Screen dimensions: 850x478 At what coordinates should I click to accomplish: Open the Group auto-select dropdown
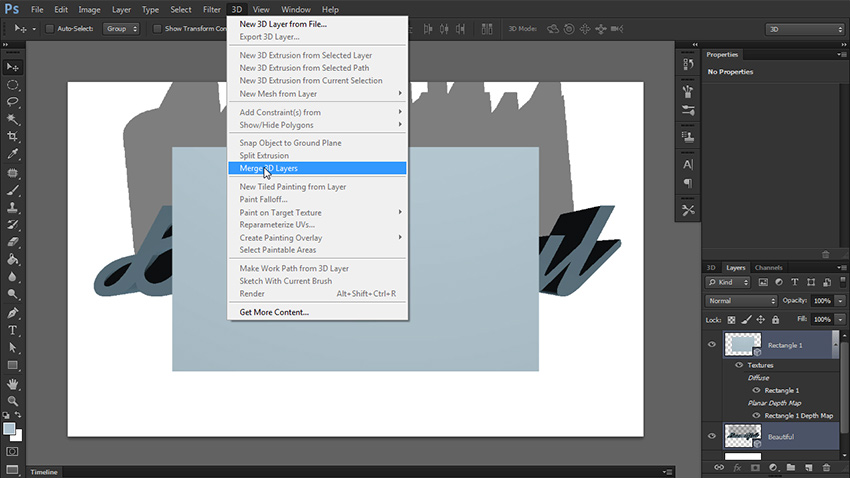(122, 28)
